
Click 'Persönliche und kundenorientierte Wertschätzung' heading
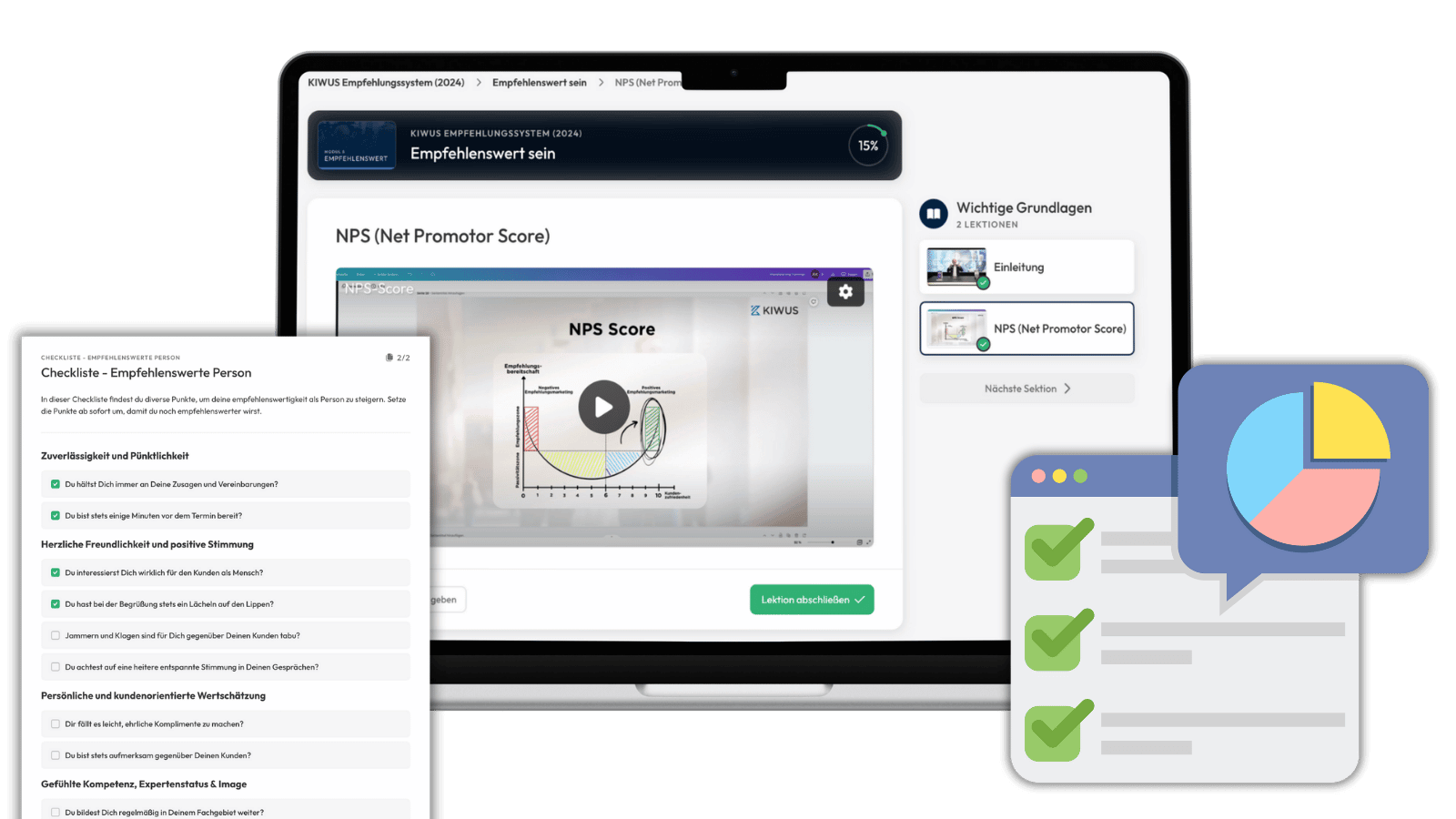point(153,695)
